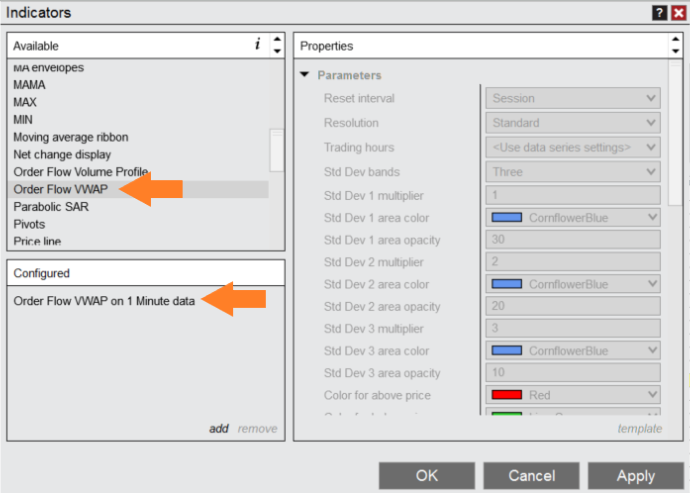Click the Apply button
Screen dimensions: 690x493
coord(636,476)
